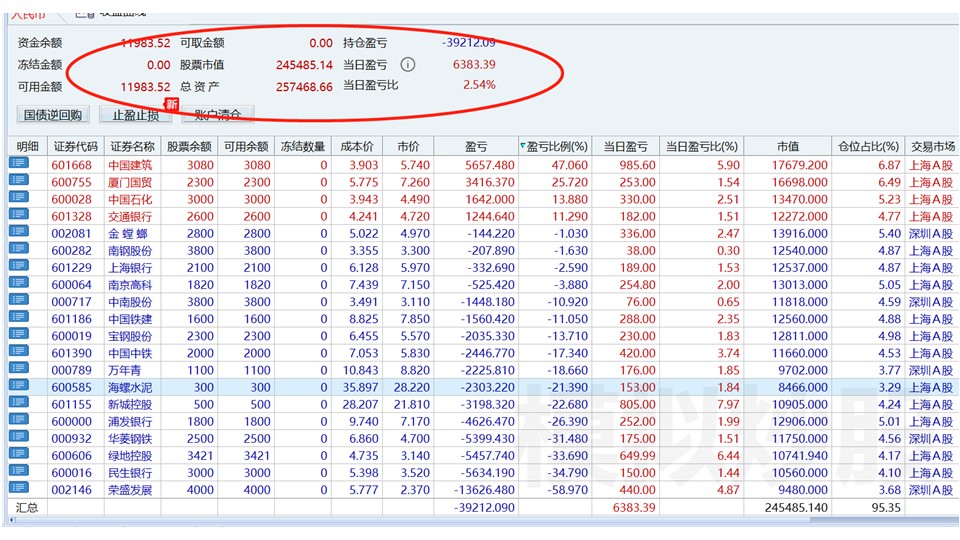Viewport: 960px width, 540px height.
Task: Open detail icon for 荣盛发展 row
Action: tap(18, 489)
